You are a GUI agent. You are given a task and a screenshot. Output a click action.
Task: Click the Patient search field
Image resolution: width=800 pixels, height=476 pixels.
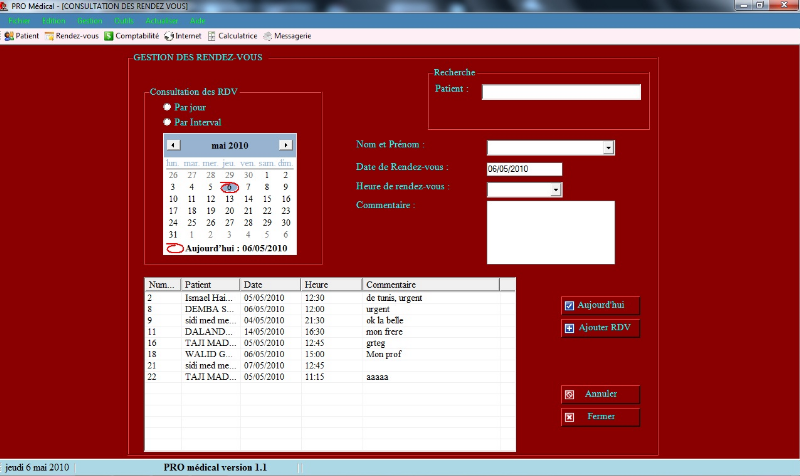tap(561, 92)
